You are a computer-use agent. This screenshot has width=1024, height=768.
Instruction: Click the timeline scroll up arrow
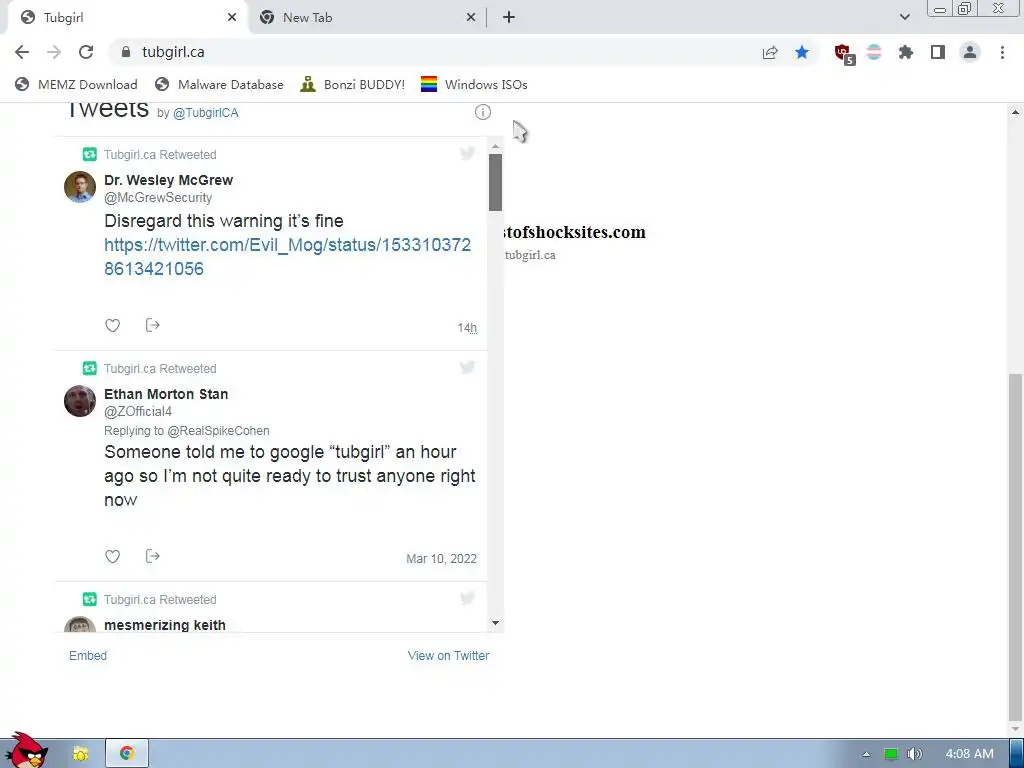495,146
